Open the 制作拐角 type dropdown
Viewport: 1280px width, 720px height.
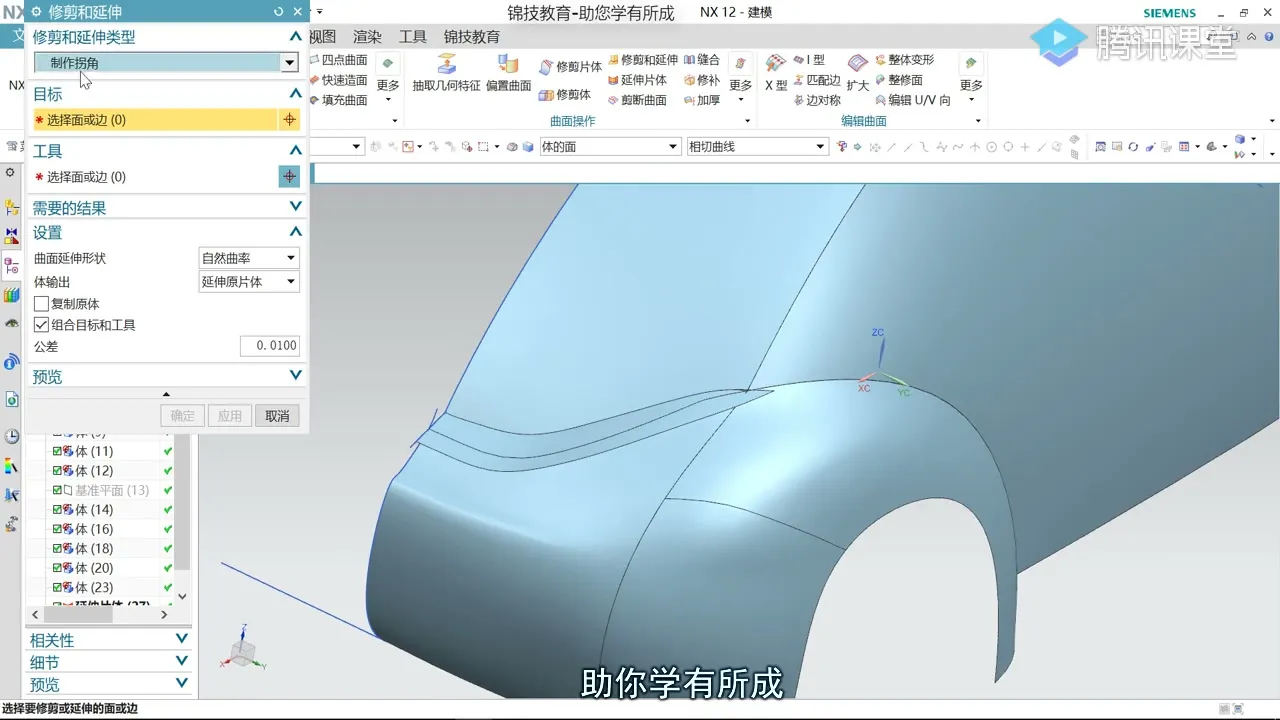[289, 62]
